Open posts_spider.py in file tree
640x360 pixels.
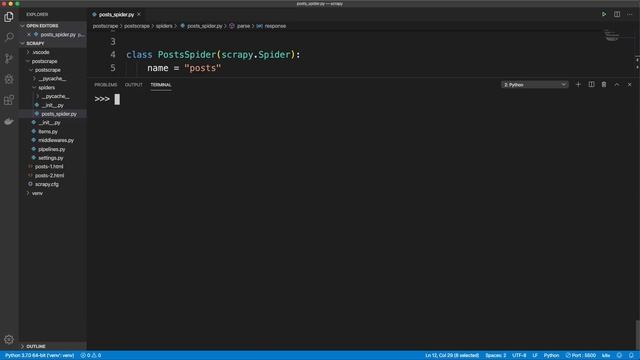click(59, 114)
